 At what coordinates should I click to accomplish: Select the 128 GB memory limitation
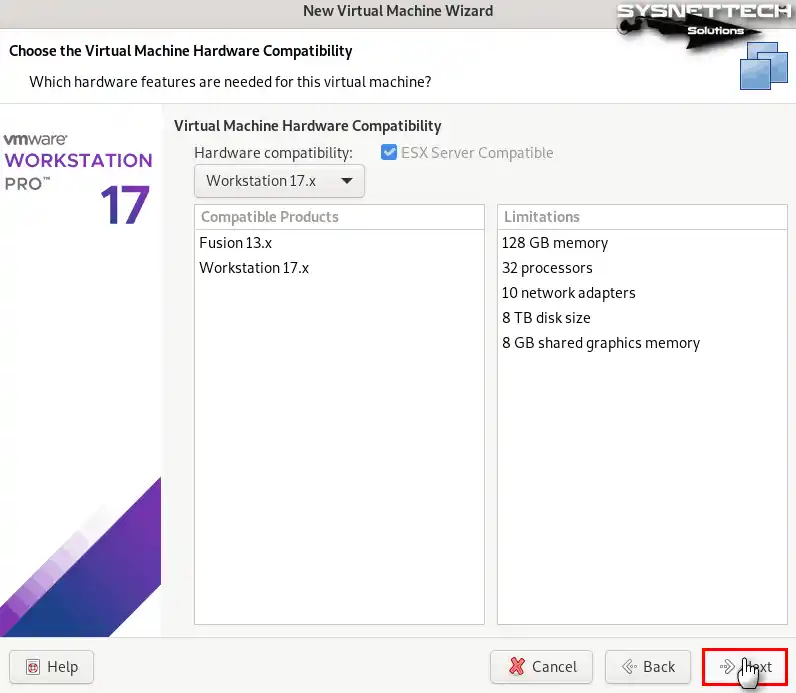click(555, 243)
